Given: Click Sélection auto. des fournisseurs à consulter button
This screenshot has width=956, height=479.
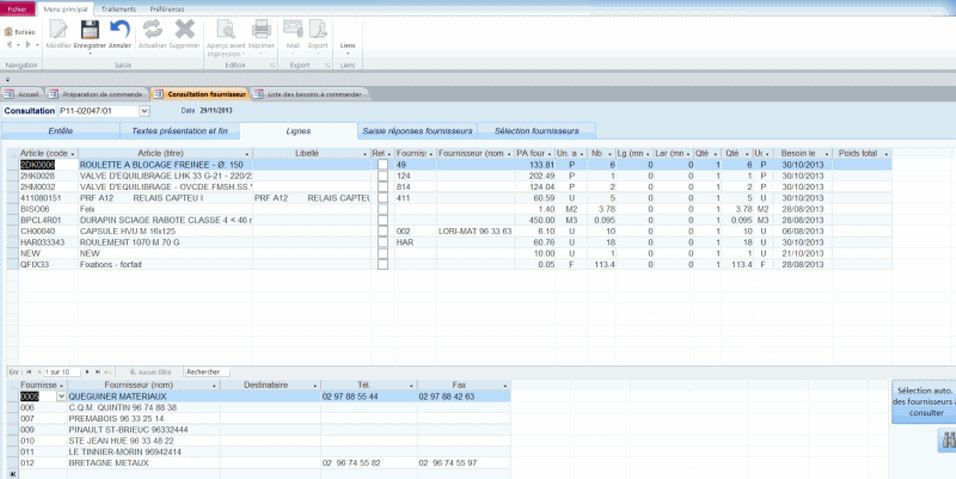Looking at the screenshot, I should (924, 402).
